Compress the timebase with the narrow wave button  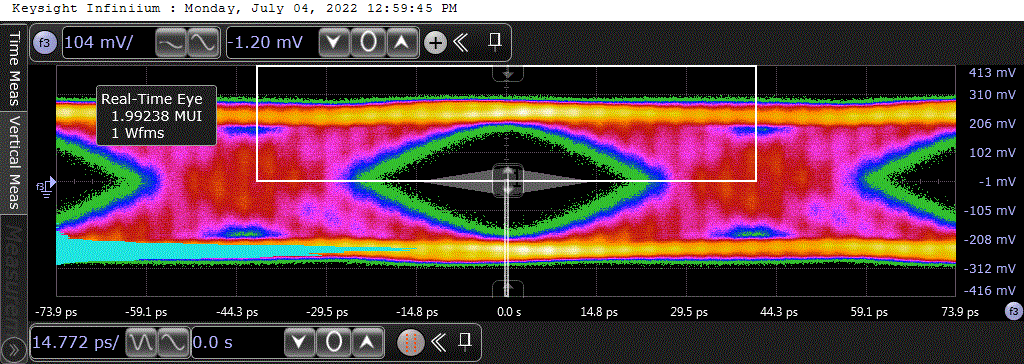tap(140, 341)
